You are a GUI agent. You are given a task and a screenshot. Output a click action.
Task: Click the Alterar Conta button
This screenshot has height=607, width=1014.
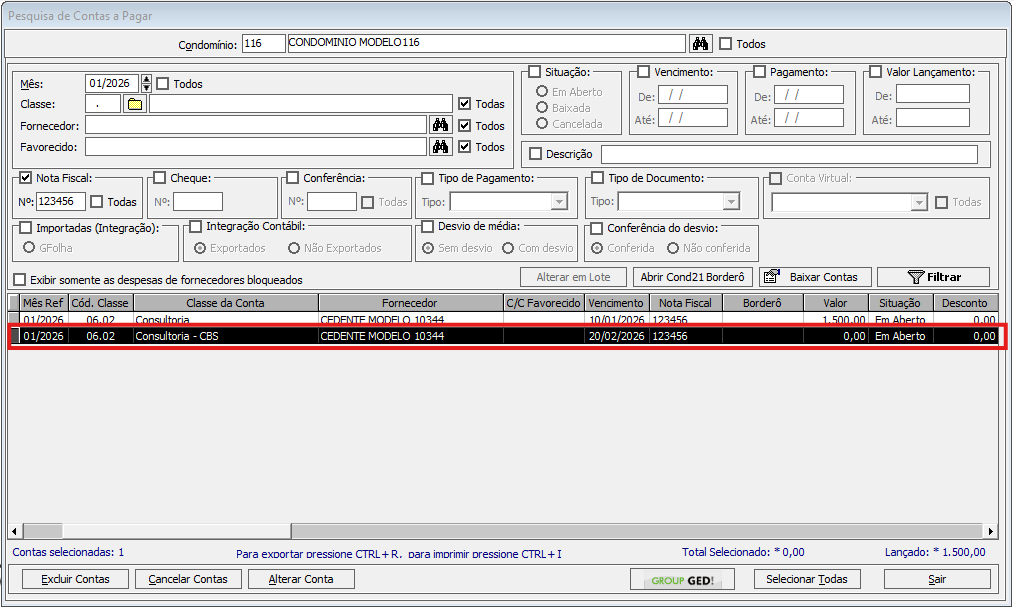coord(301,579)
